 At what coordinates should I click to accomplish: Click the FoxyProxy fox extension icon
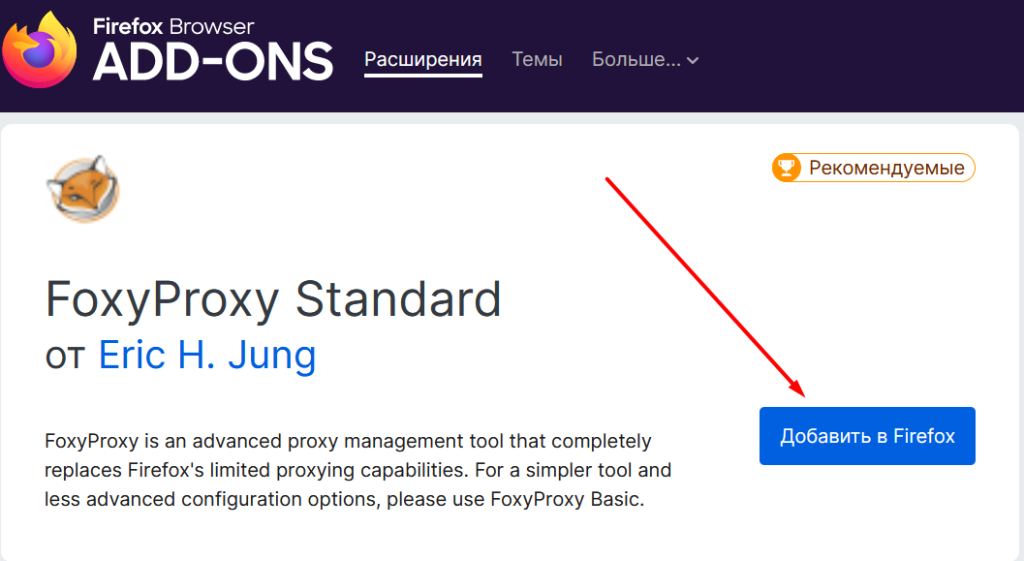[x=83, y=189]
